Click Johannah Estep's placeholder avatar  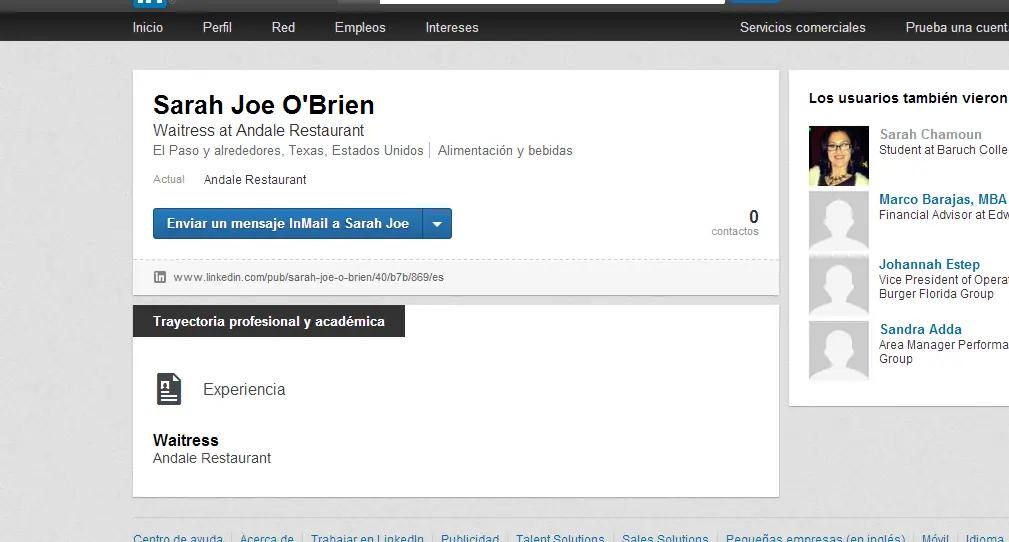(x=838, y=285)
